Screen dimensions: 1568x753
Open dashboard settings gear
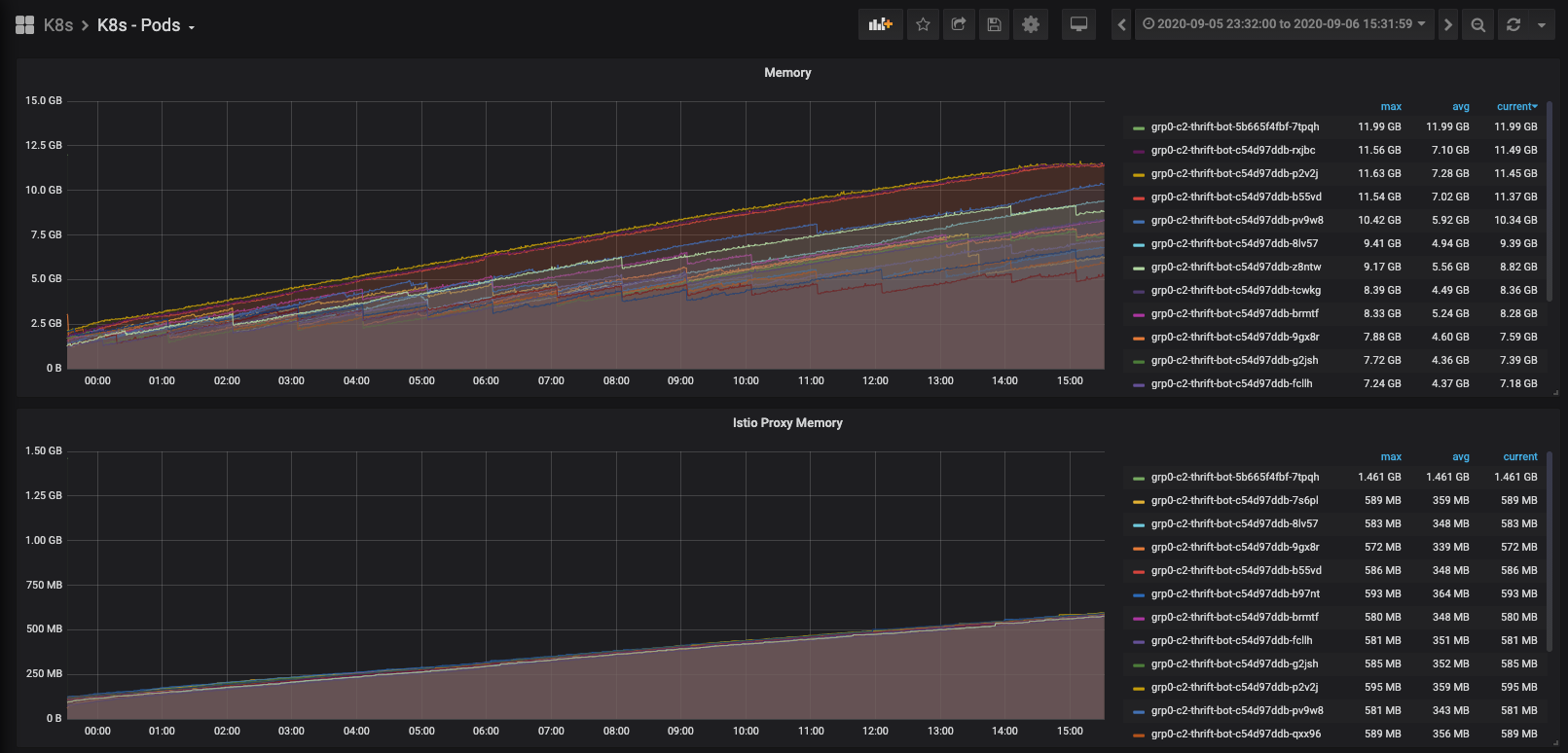1031,24
